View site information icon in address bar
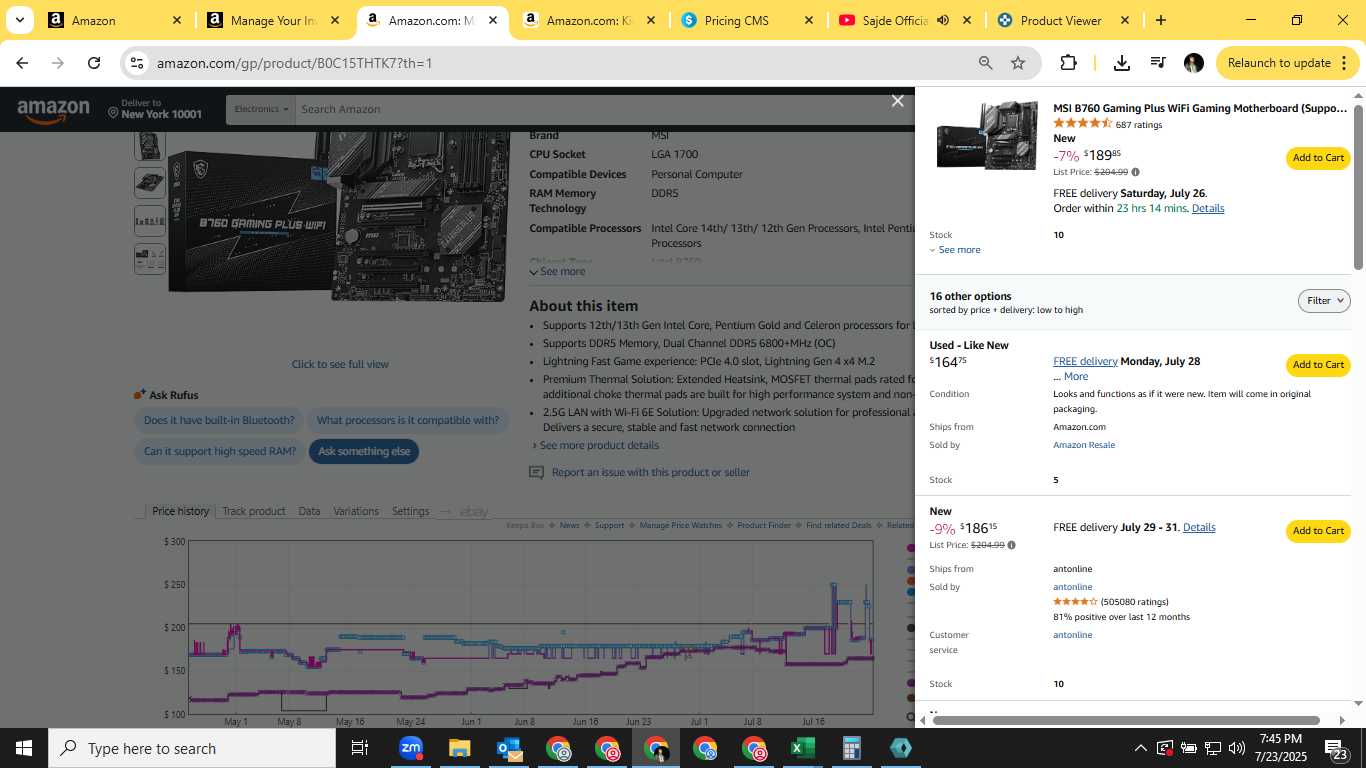Screen dimensions: 1366x768 coord(137,63)
